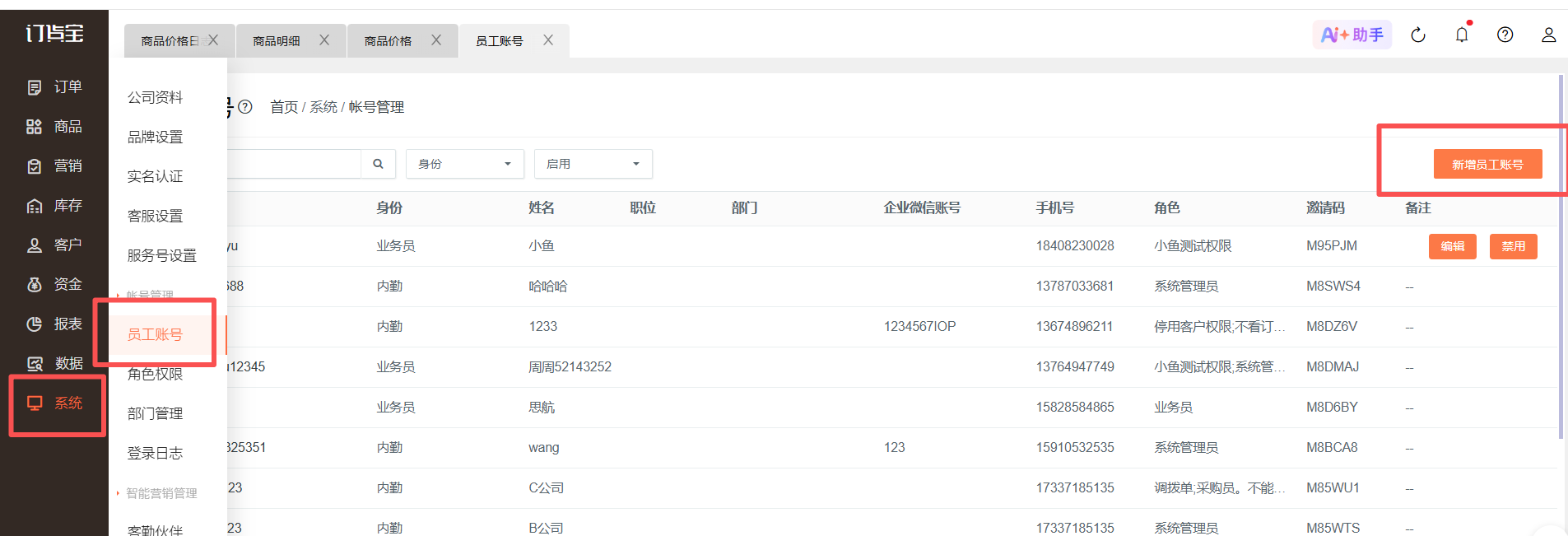Click 首页 in the breadcrumb
Viewport: 1568px width, 536px height.
pos(284,107)
